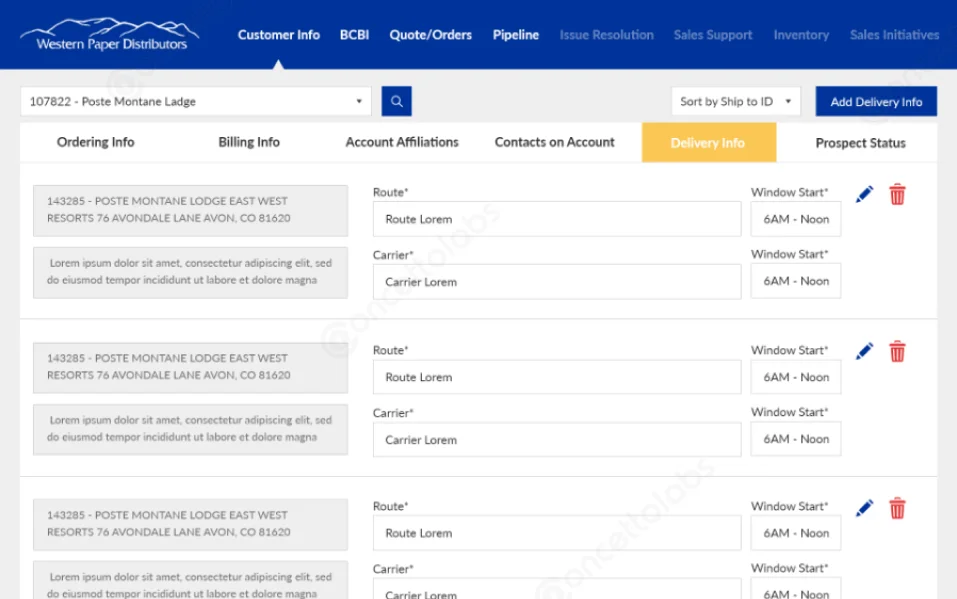Open the Sort by Ship to ID dropdown
This screenshot has height=599, width=957.
[x=734, y=100]
